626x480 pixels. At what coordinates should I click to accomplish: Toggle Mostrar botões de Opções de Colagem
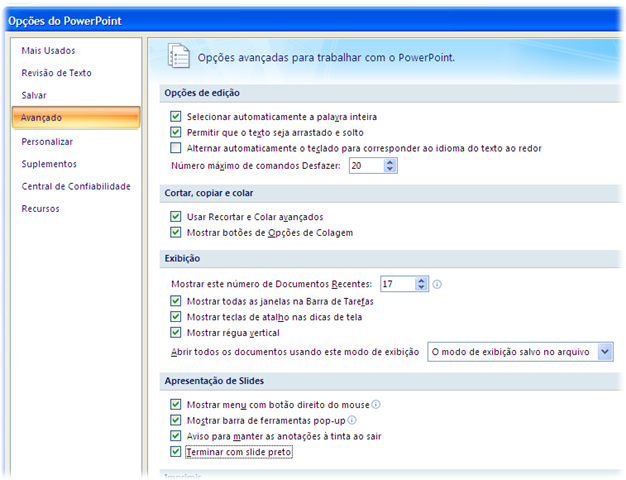pos(176,232)
